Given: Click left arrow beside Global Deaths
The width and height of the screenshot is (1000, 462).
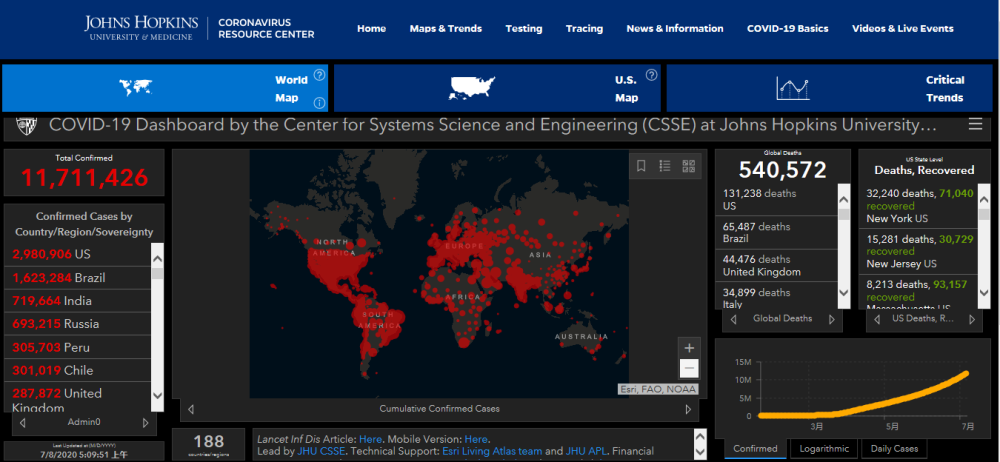Looking at the screenshot, I should click(x=733, y=319).
